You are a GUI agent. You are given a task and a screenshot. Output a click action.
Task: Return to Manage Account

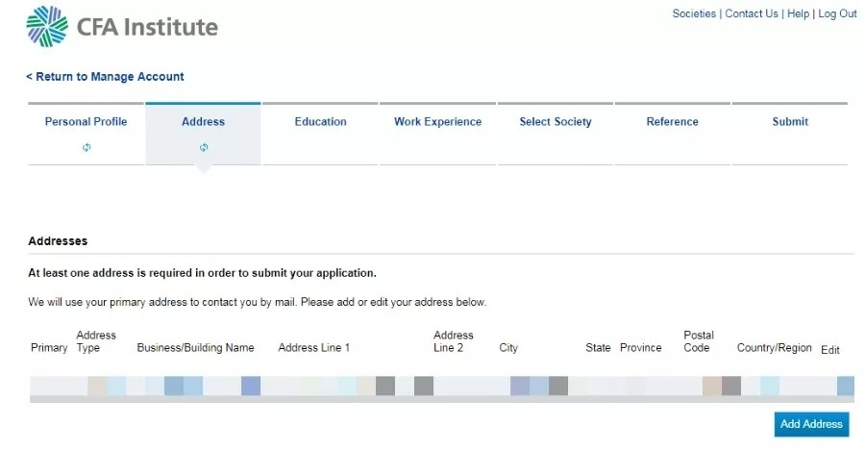[105, 77]
